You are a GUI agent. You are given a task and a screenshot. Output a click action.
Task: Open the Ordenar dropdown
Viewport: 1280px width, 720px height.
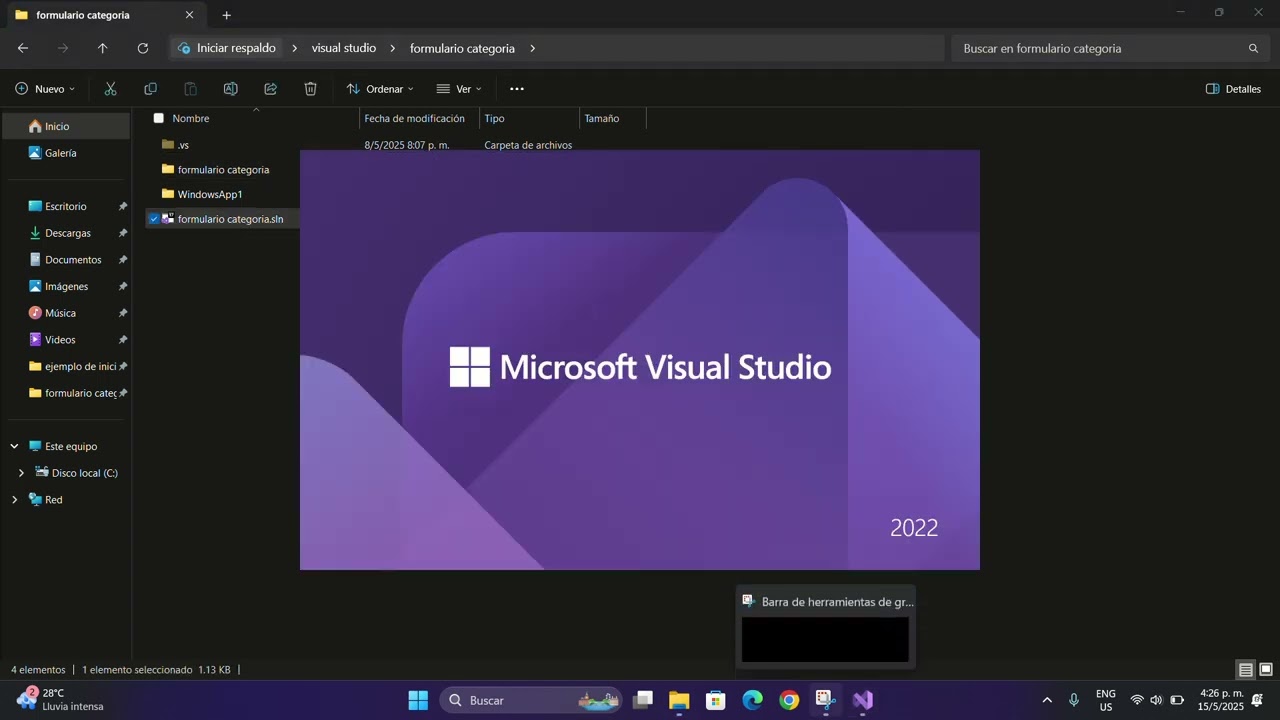380,89
